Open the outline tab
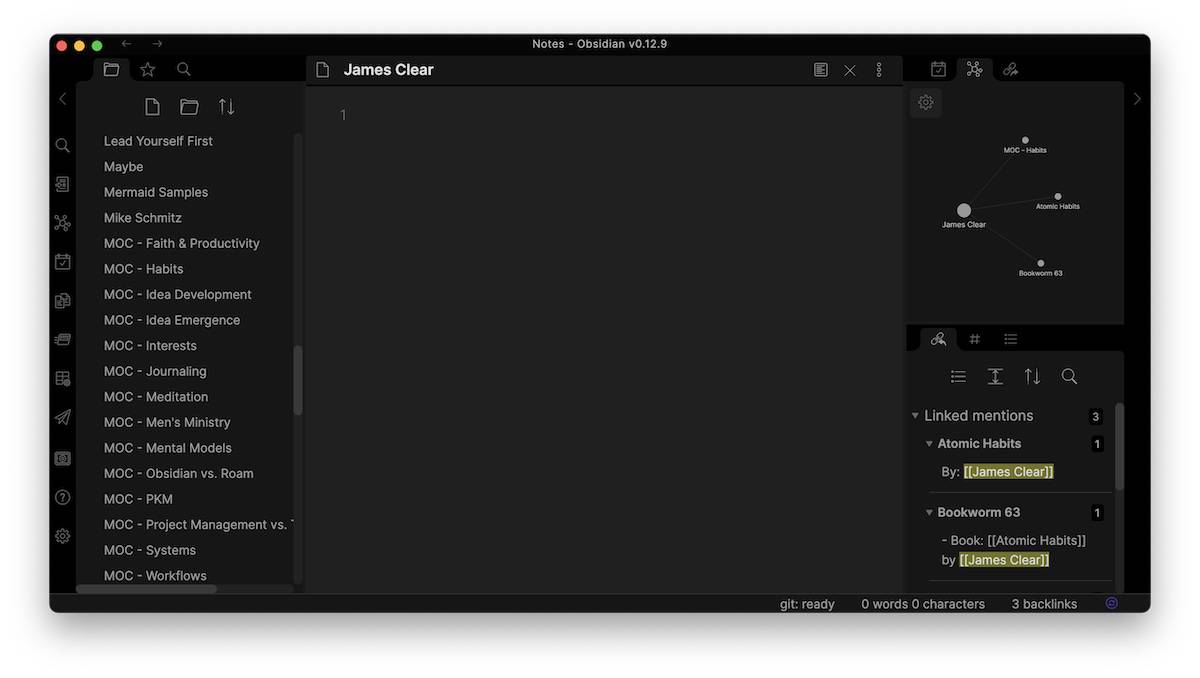The image size is (1200, 678). point(1011,339)
